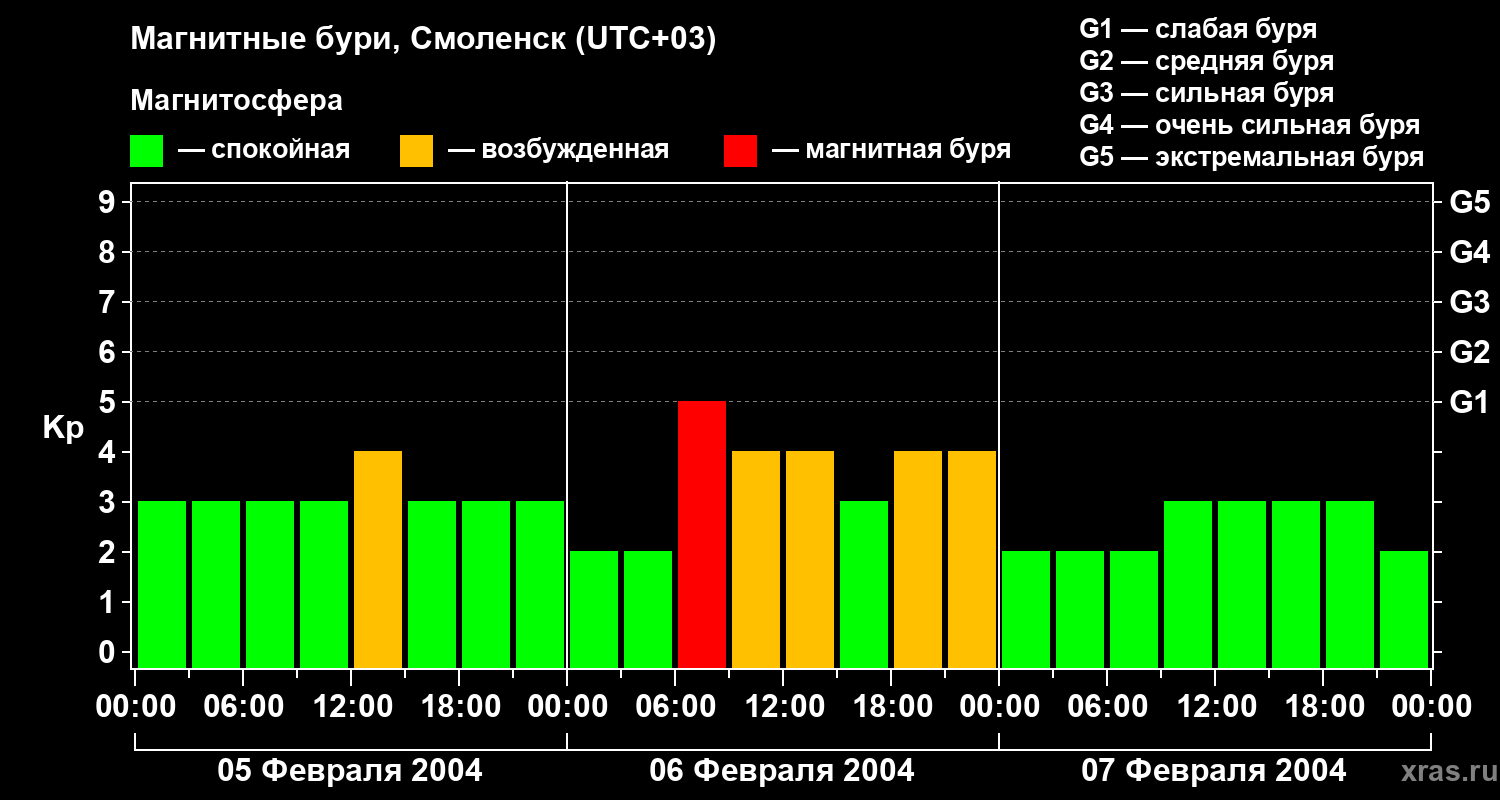Click the '06 Февраля 2004' date label

click(x=782, y=771)
